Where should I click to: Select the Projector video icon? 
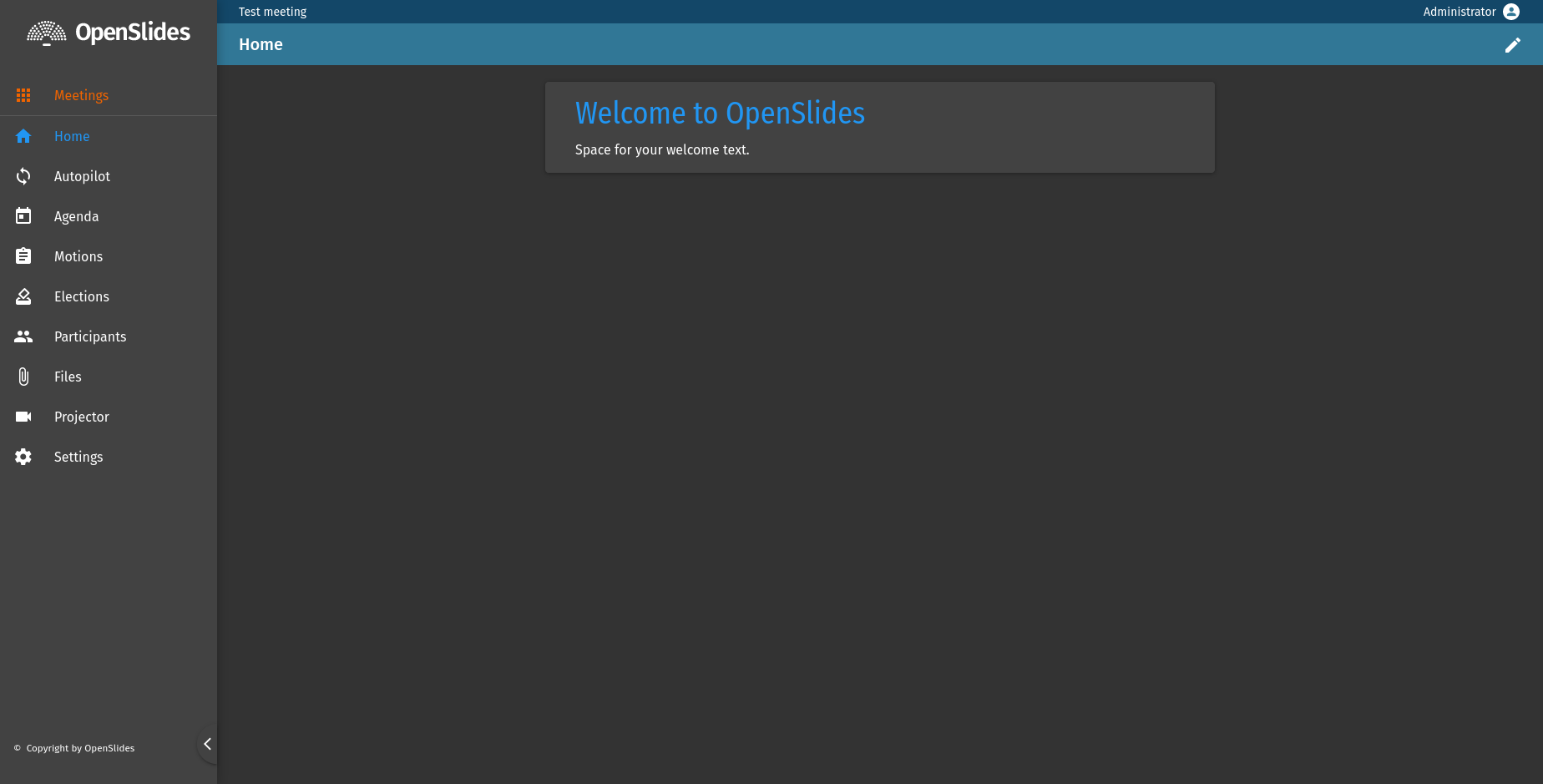[x=23, y=416]
